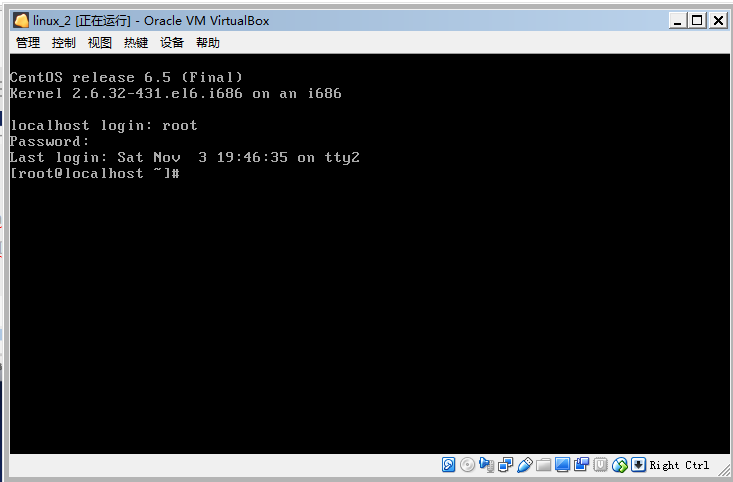
Task: Open the 视图 menu
Action: (x=100, y=43)
